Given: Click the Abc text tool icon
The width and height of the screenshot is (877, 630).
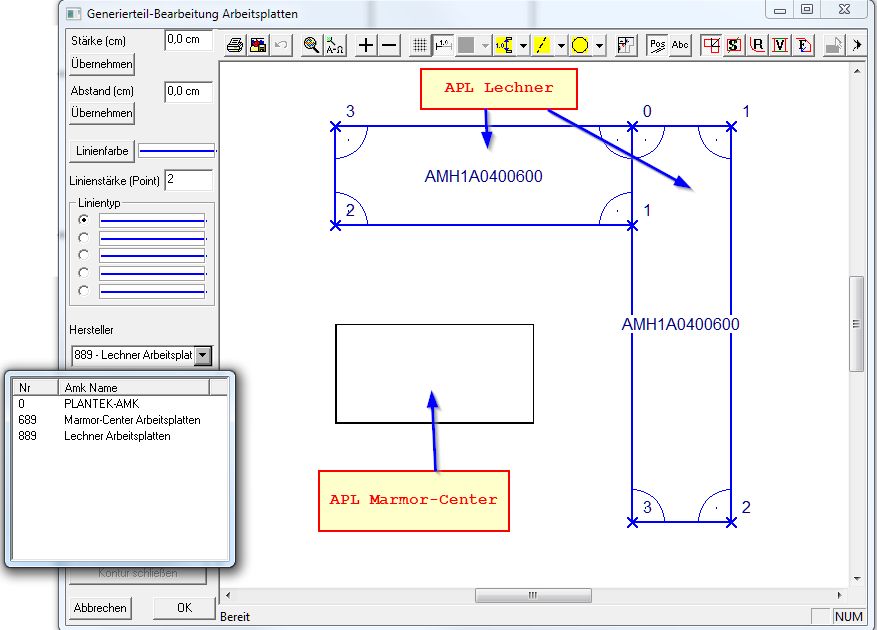Looking at the screenshot, I should (680, 45).
